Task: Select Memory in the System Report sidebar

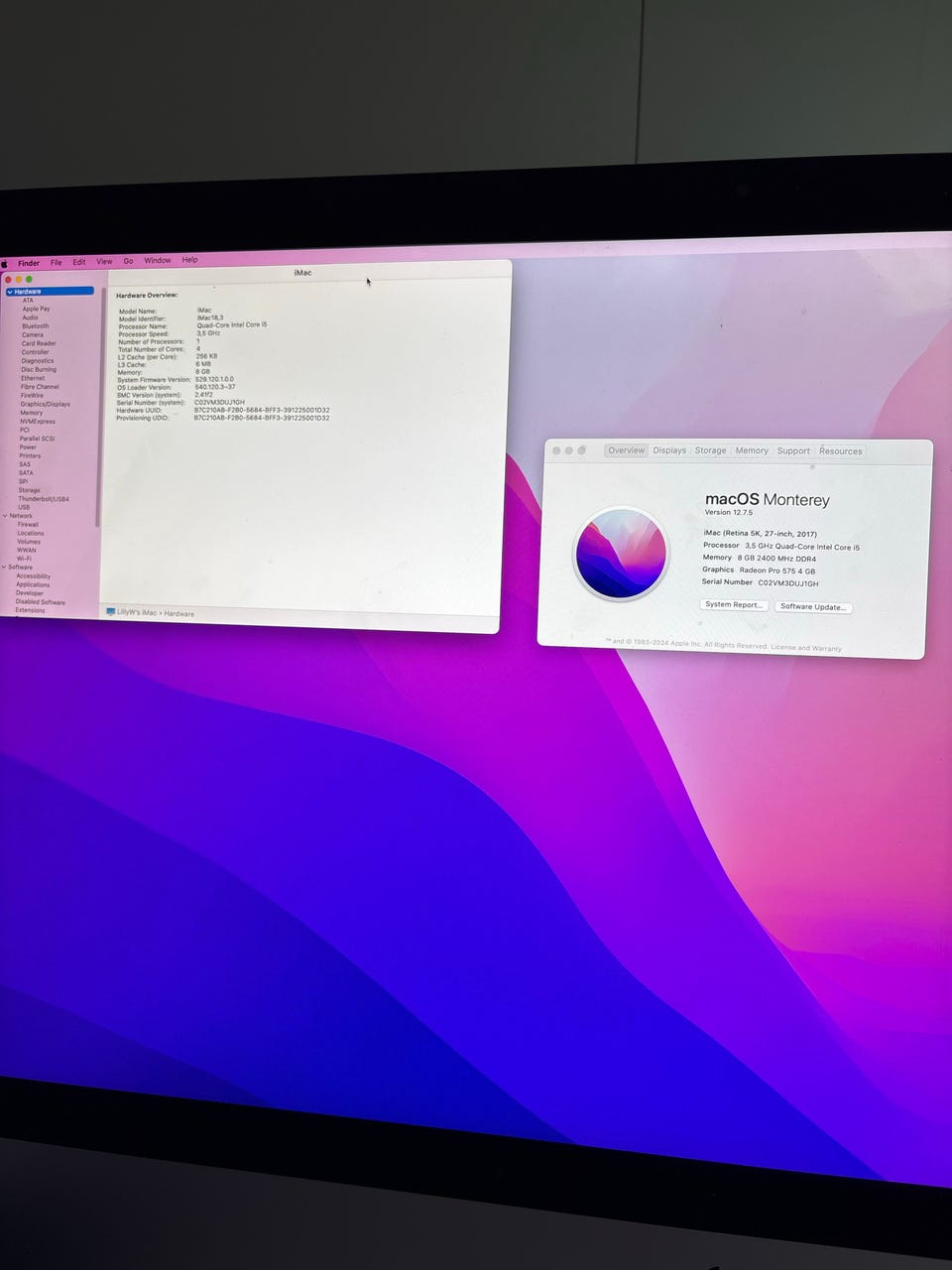Action: coord(31,413)
